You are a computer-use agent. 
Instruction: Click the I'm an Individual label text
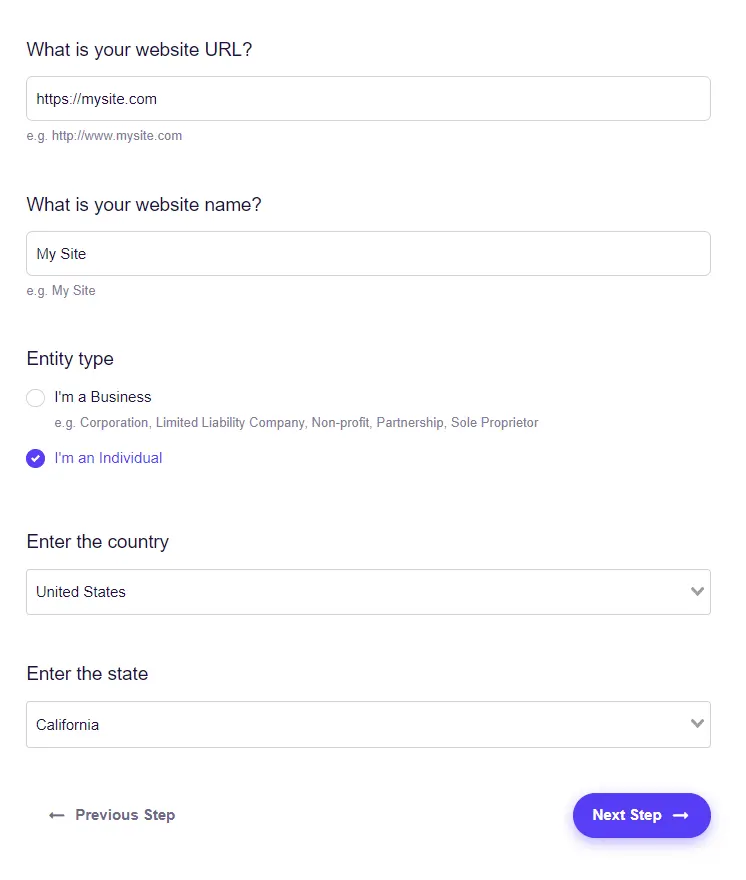click(x=108, y=459)
